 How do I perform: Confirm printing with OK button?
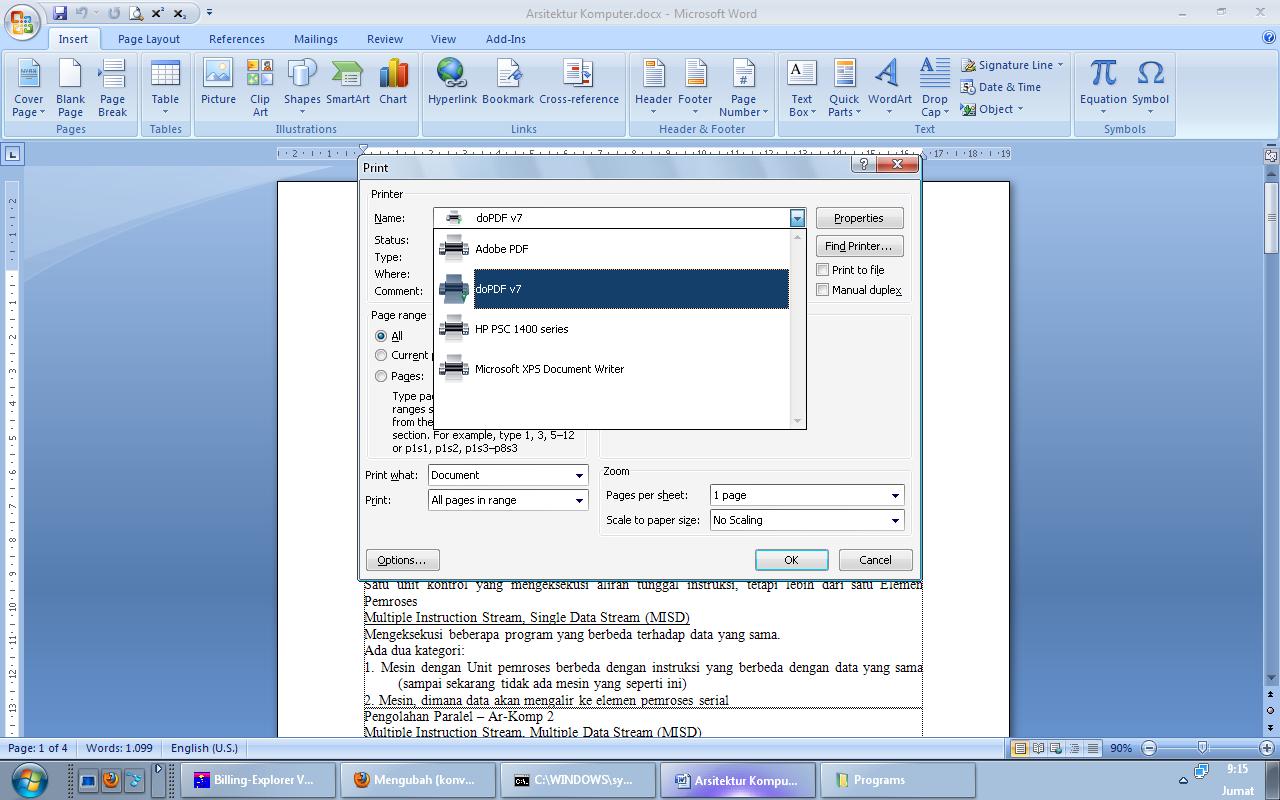pos(791,560)
